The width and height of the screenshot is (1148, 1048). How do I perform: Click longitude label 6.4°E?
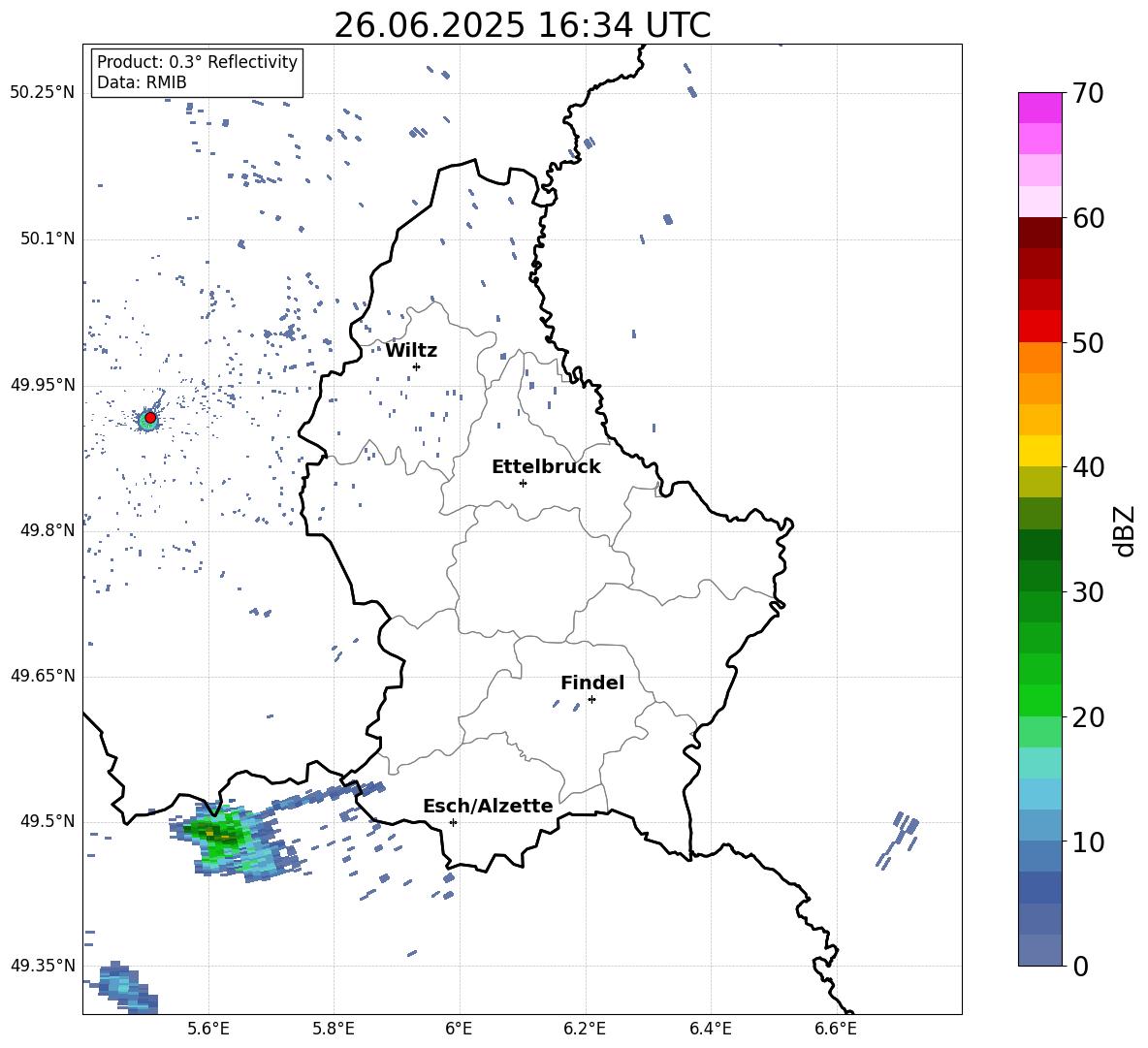point(710,1029)
